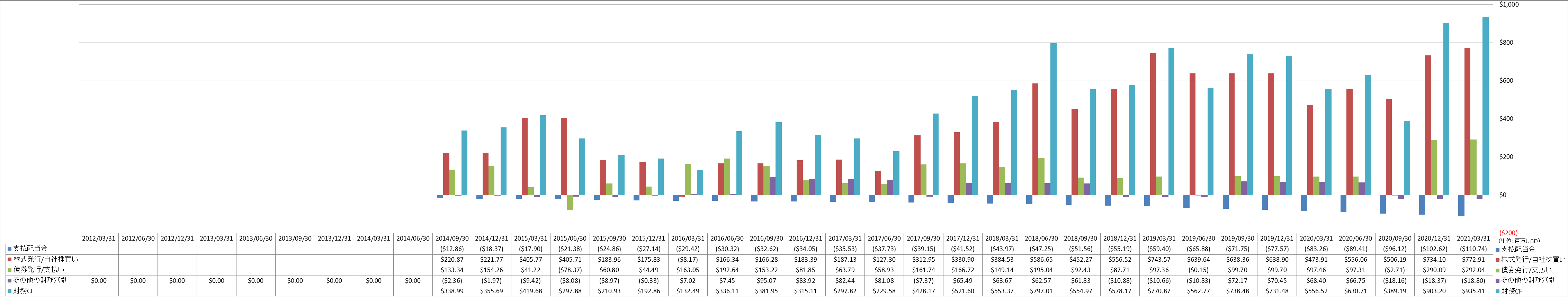The image size is (1568, 297).
Task: Select the ($0.15) bond issuance cell
Action: tap(1199, 270)
